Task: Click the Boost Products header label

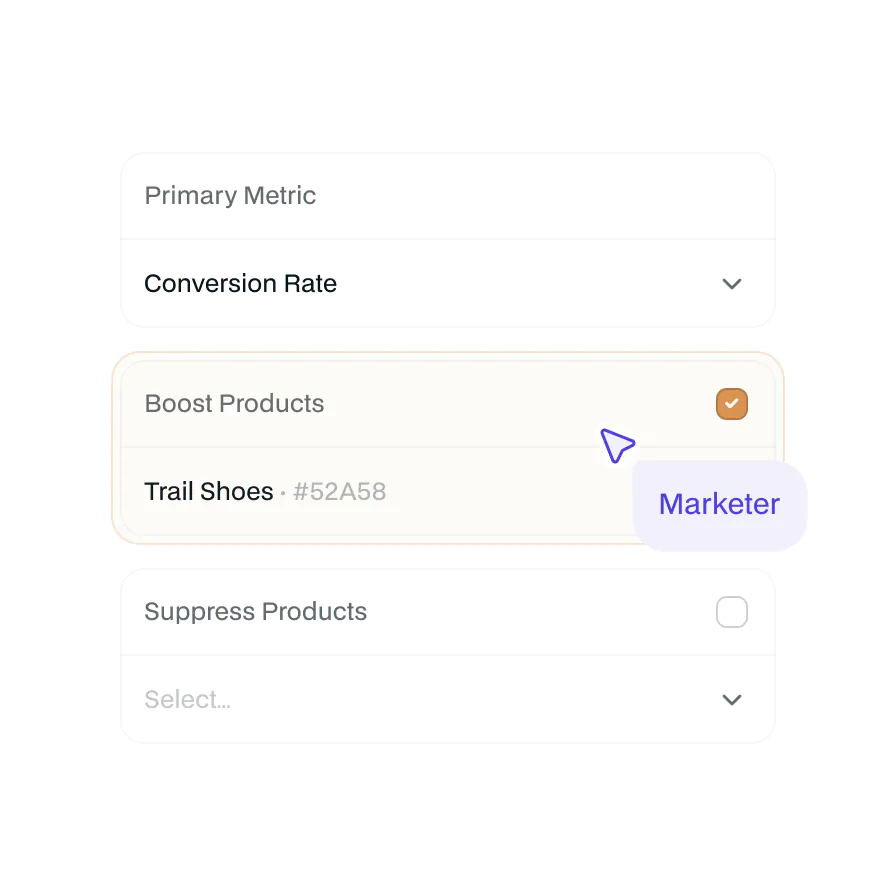Action: 234,404
